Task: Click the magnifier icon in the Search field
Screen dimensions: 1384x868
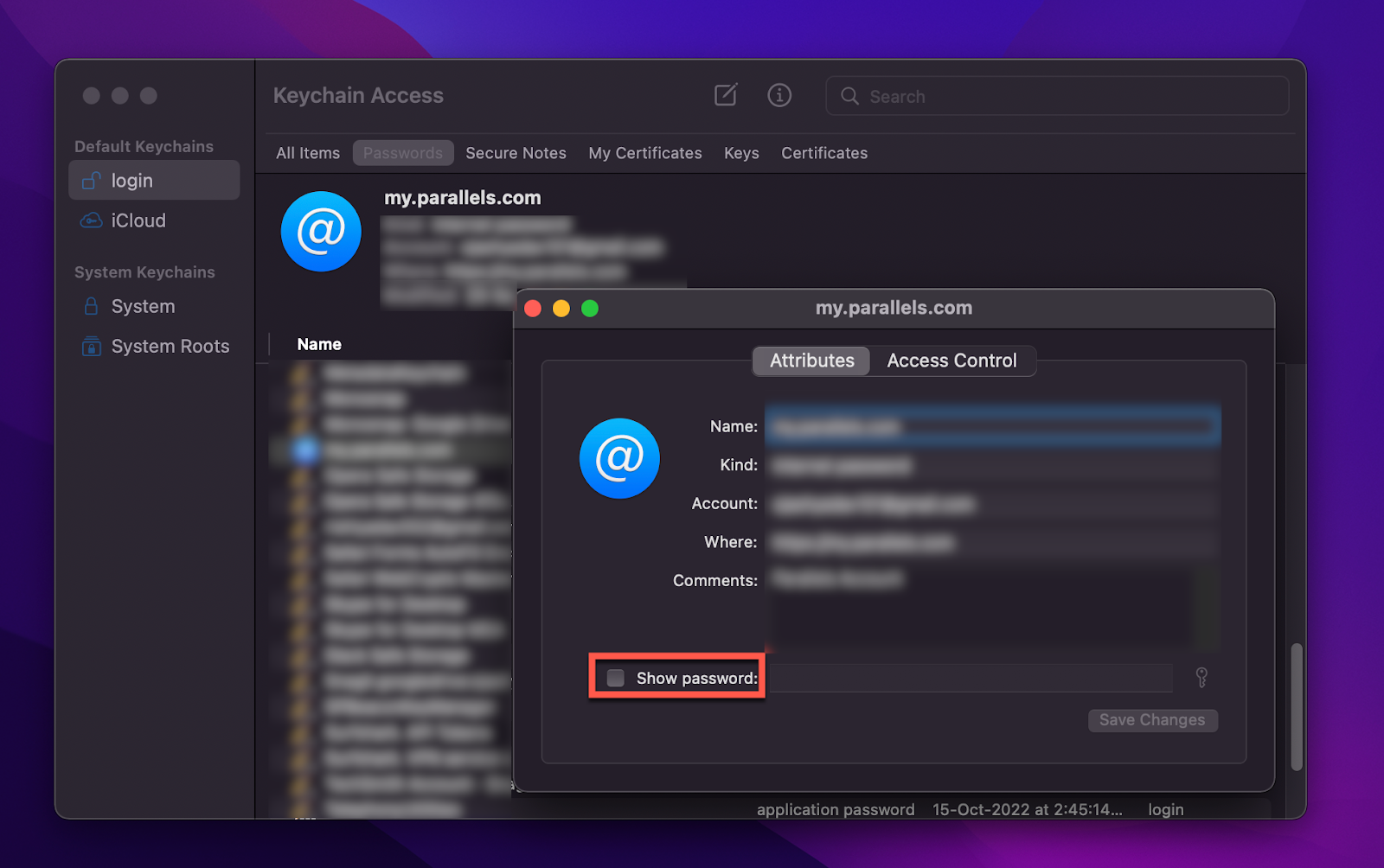Action: [849, 96]
